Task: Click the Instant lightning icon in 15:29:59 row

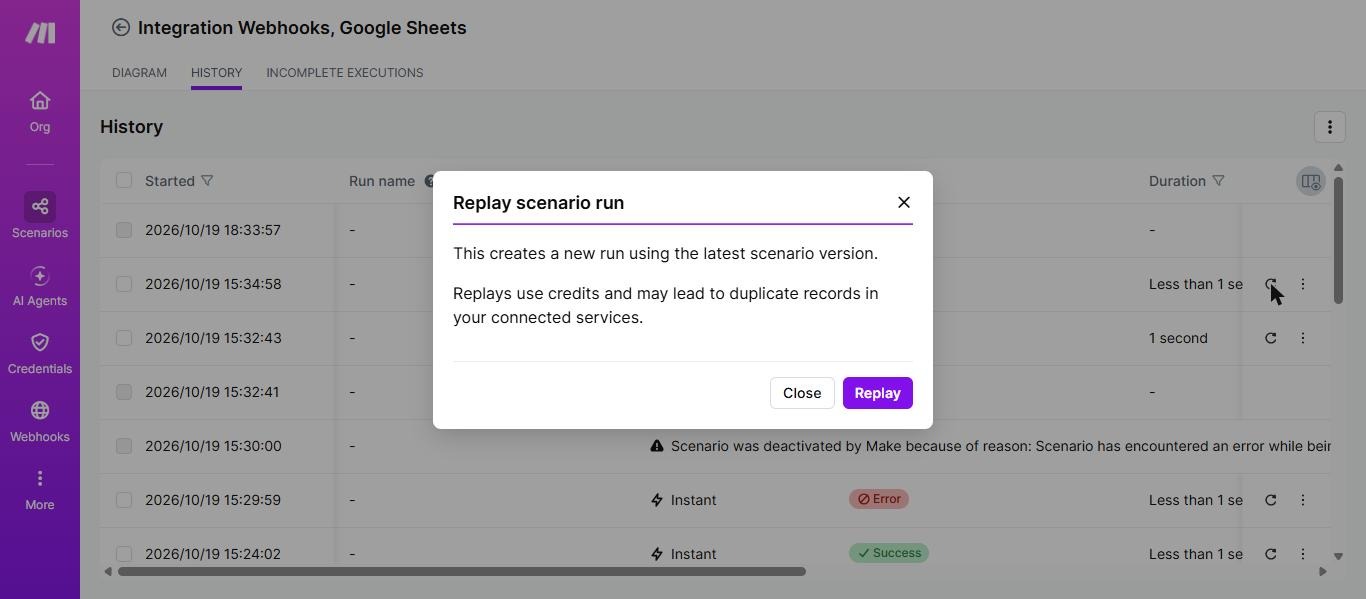Action: point(657,500)
